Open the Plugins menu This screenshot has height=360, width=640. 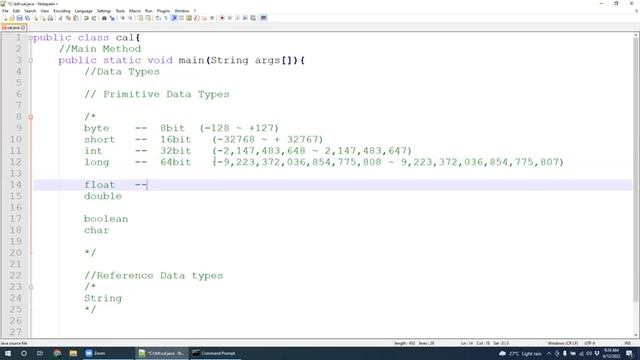(163, 11)
